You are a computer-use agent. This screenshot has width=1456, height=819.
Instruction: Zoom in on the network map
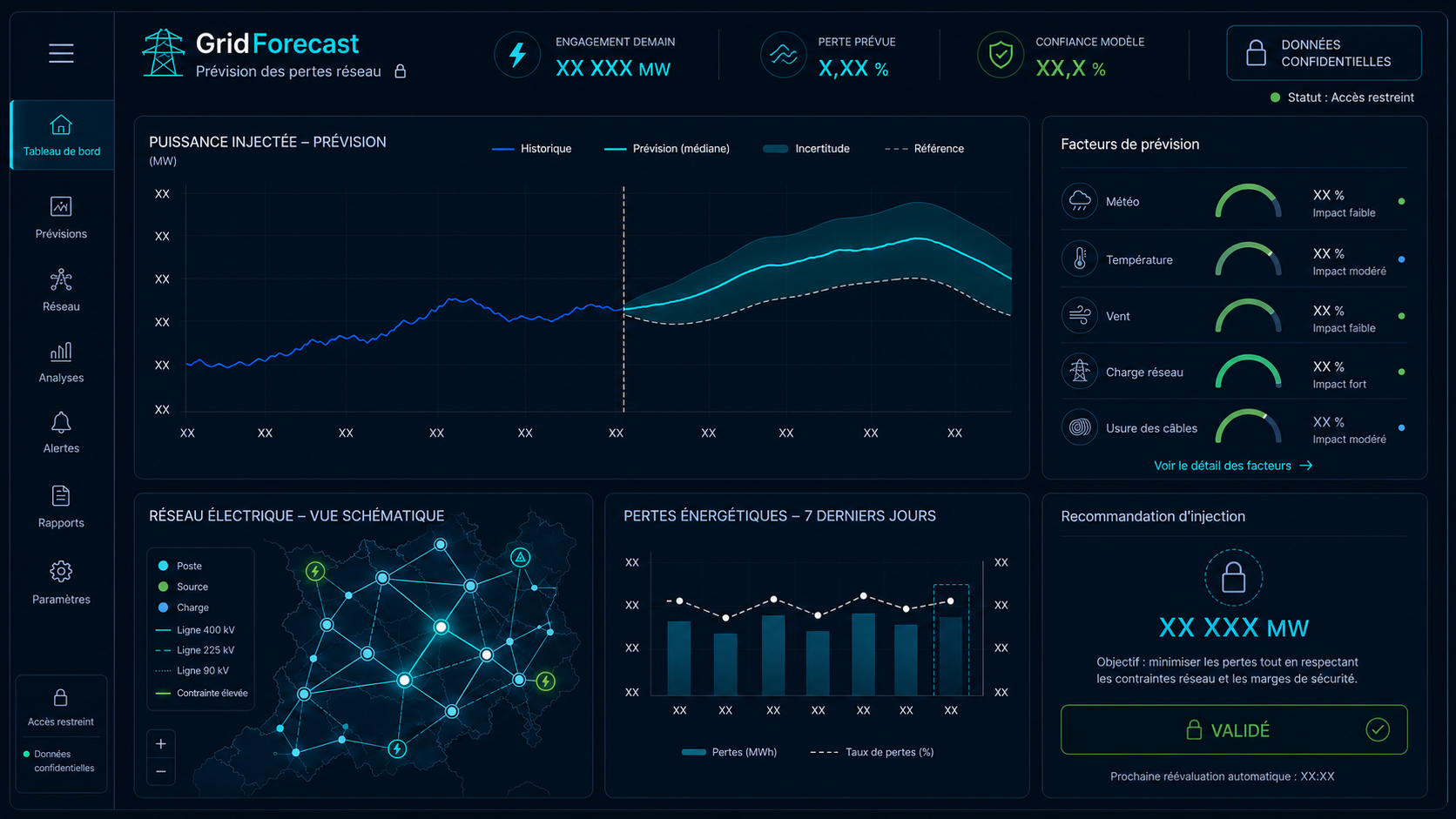point(160,744)
